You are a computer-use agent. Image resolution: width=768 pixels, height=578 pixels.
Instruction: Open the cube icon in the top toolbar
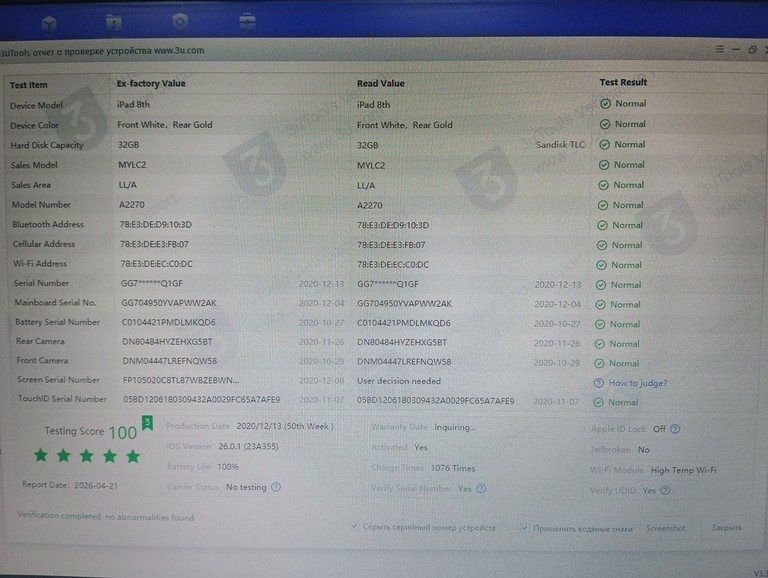tap(49, 24)
